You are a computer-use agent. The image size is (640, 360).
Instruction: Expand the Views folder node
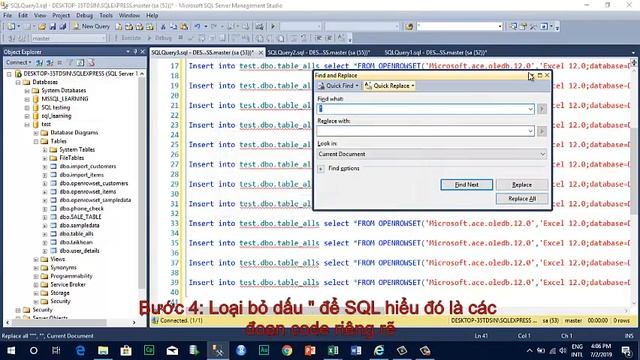pos(36,259)
